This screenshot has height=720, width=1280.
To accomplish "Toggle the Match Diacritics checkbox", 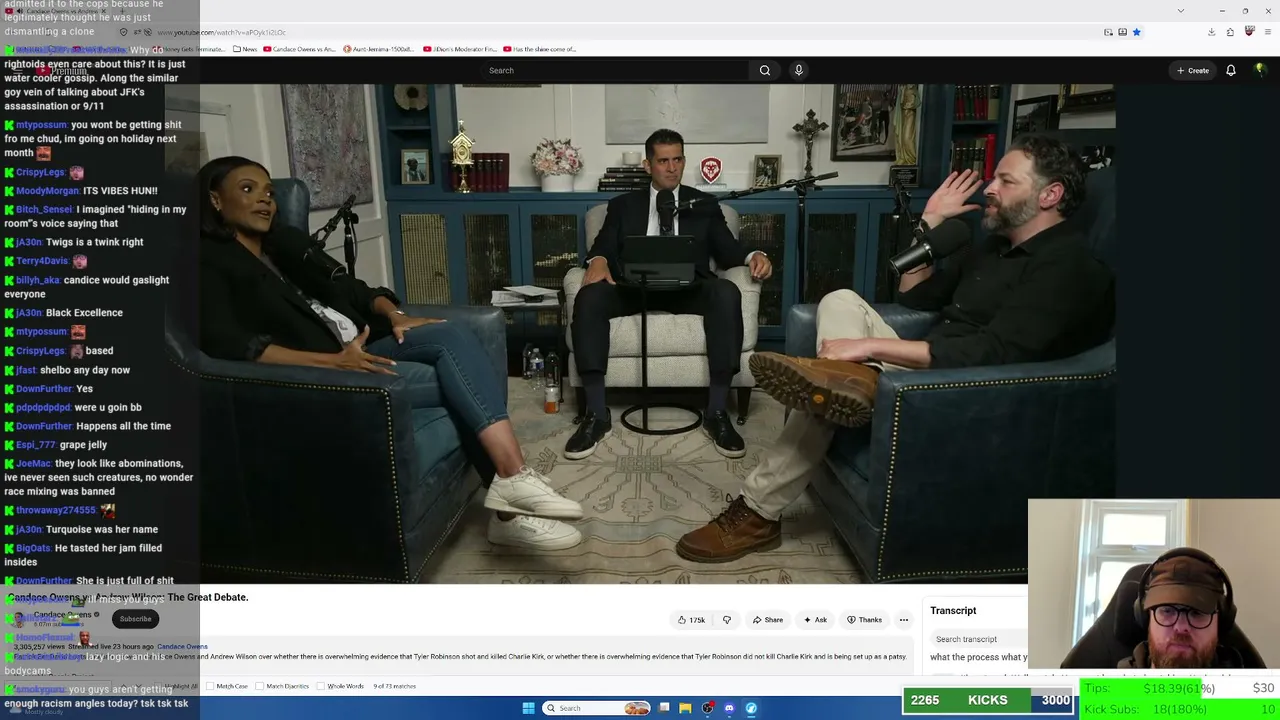I will coord(260,686).
